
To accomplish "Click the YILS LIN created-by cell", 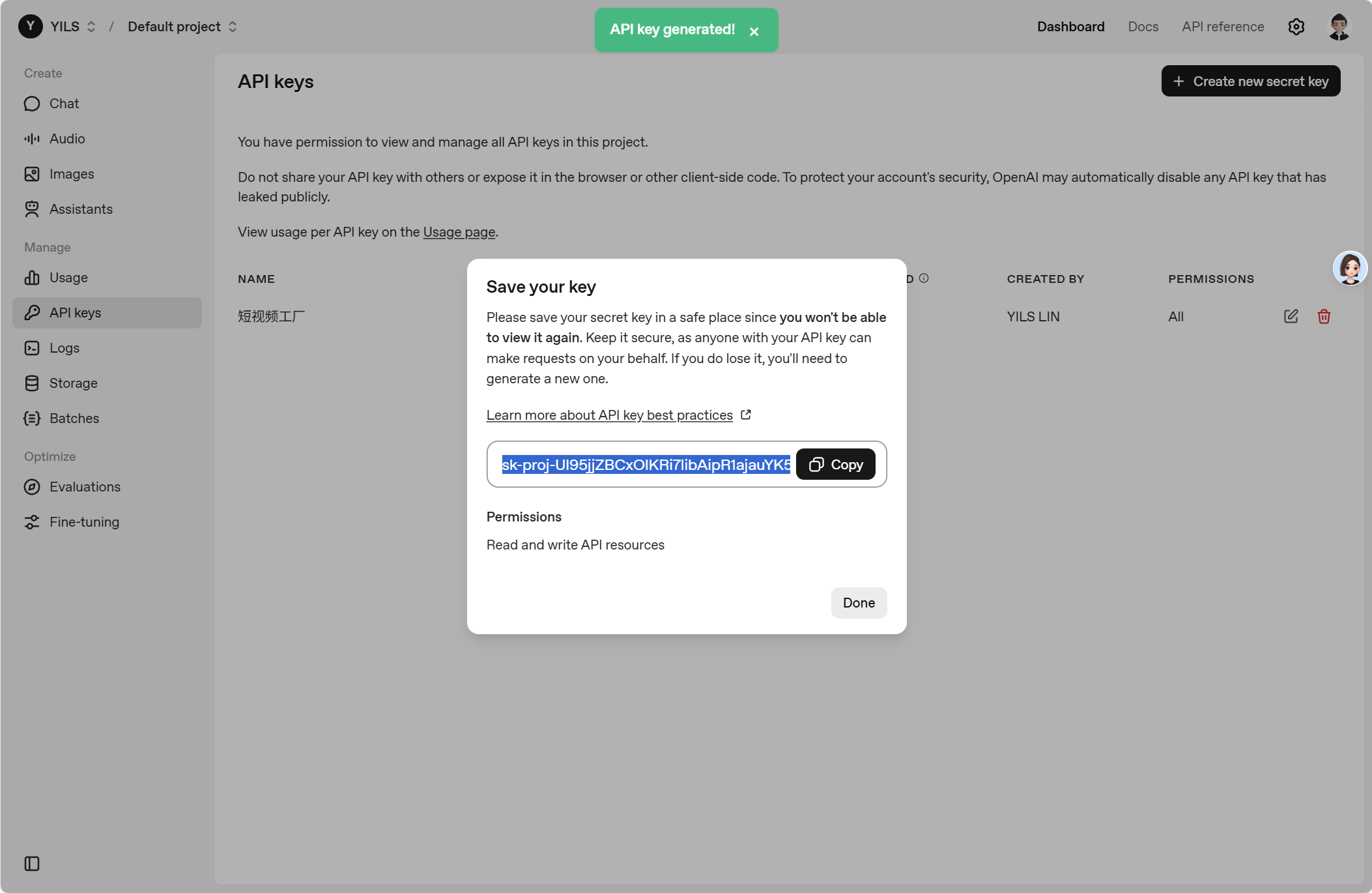I will 1033,317.
